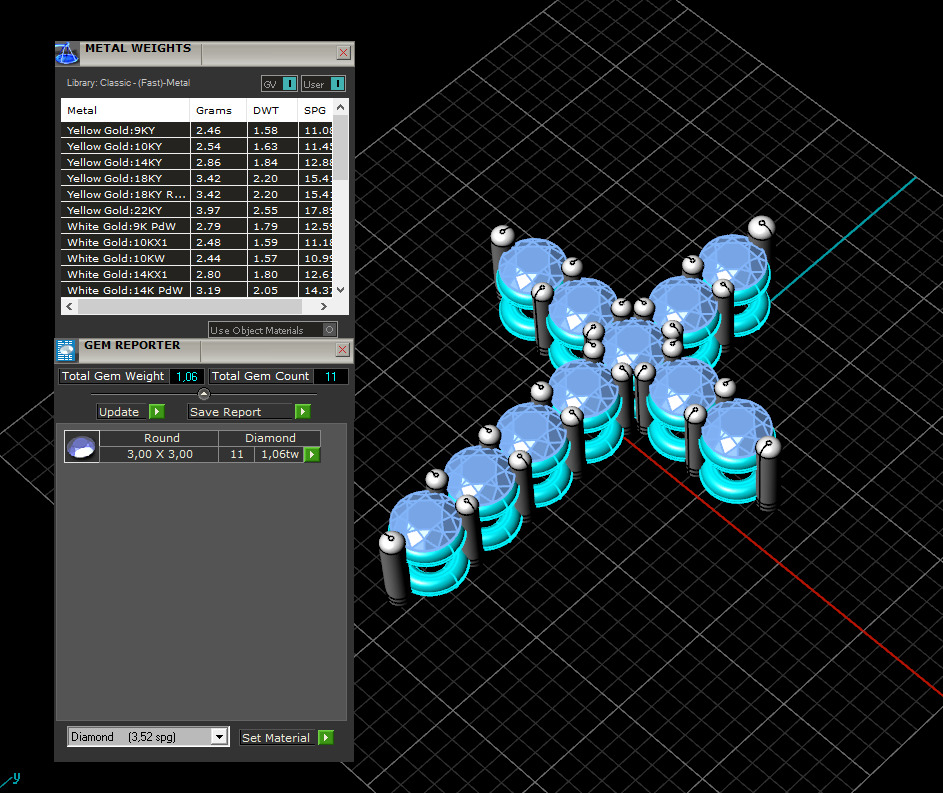Click scroll down arrow in metal list

pos(340,290)
